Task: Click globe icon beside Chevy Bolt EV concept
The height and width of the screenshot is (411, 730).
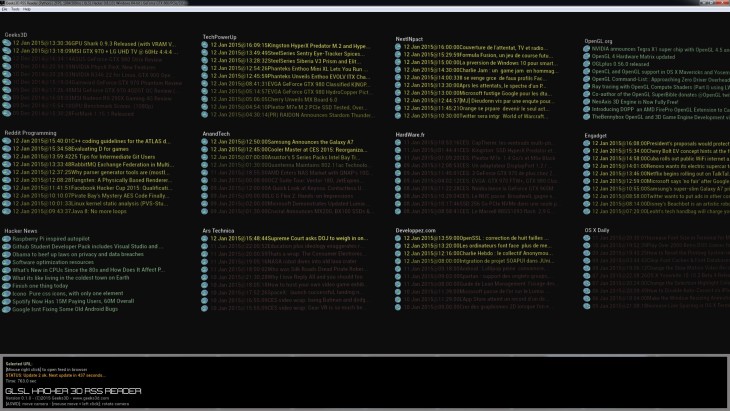Action: (x=587, y=151)
